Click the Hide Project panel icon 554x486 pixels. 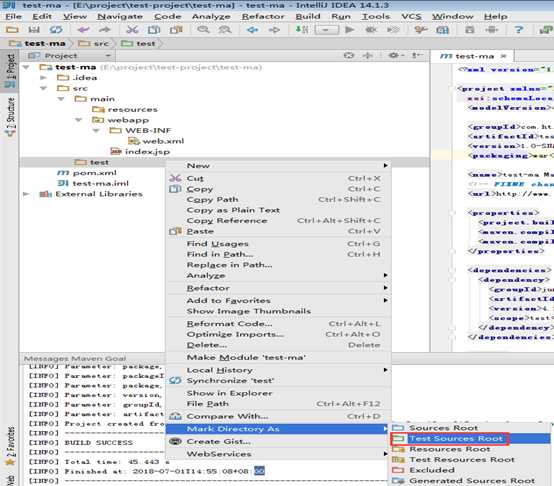coord(417,55)
